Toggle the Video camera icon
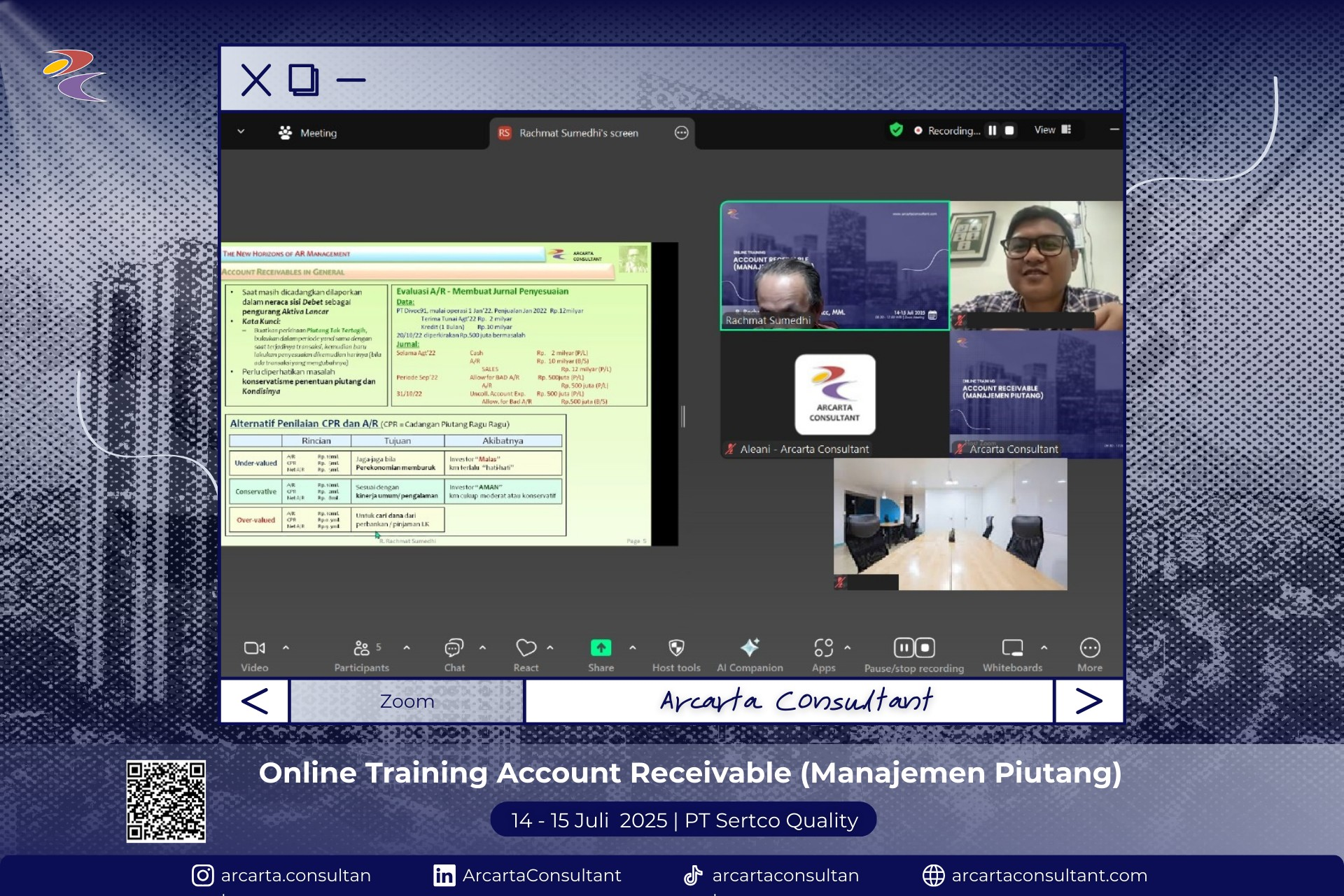The height and width of the screenshot is (896, 1344). click(x=254, y=649)
